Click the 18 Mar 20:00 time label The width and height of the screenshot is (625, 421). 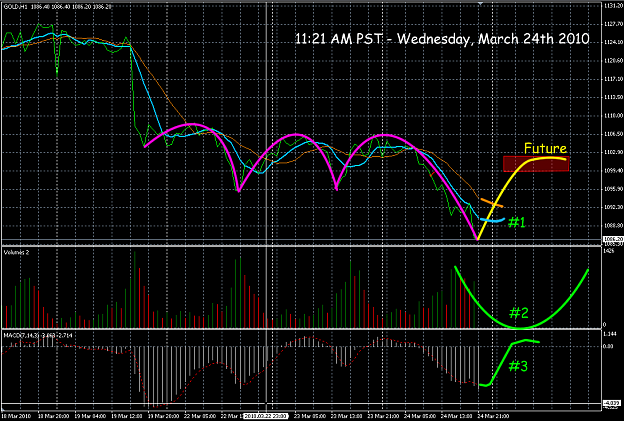53,416
